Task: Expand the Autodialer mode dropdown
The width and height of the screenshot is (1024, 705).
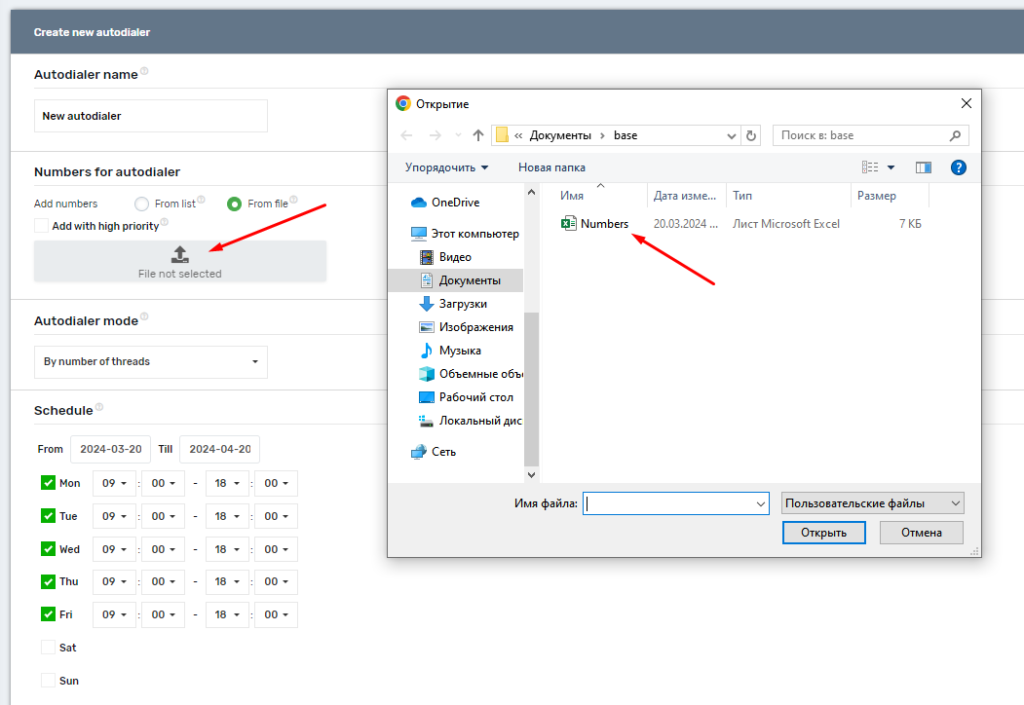Action: [x=151, y=362]
